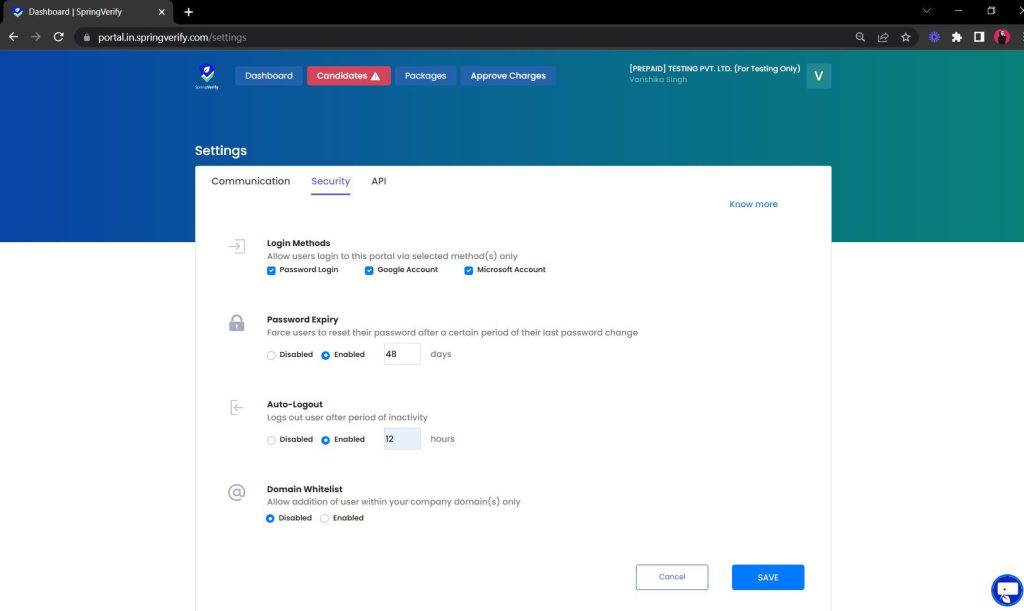
Task: Click the warning triangle on Candidates
Action: 377,74
